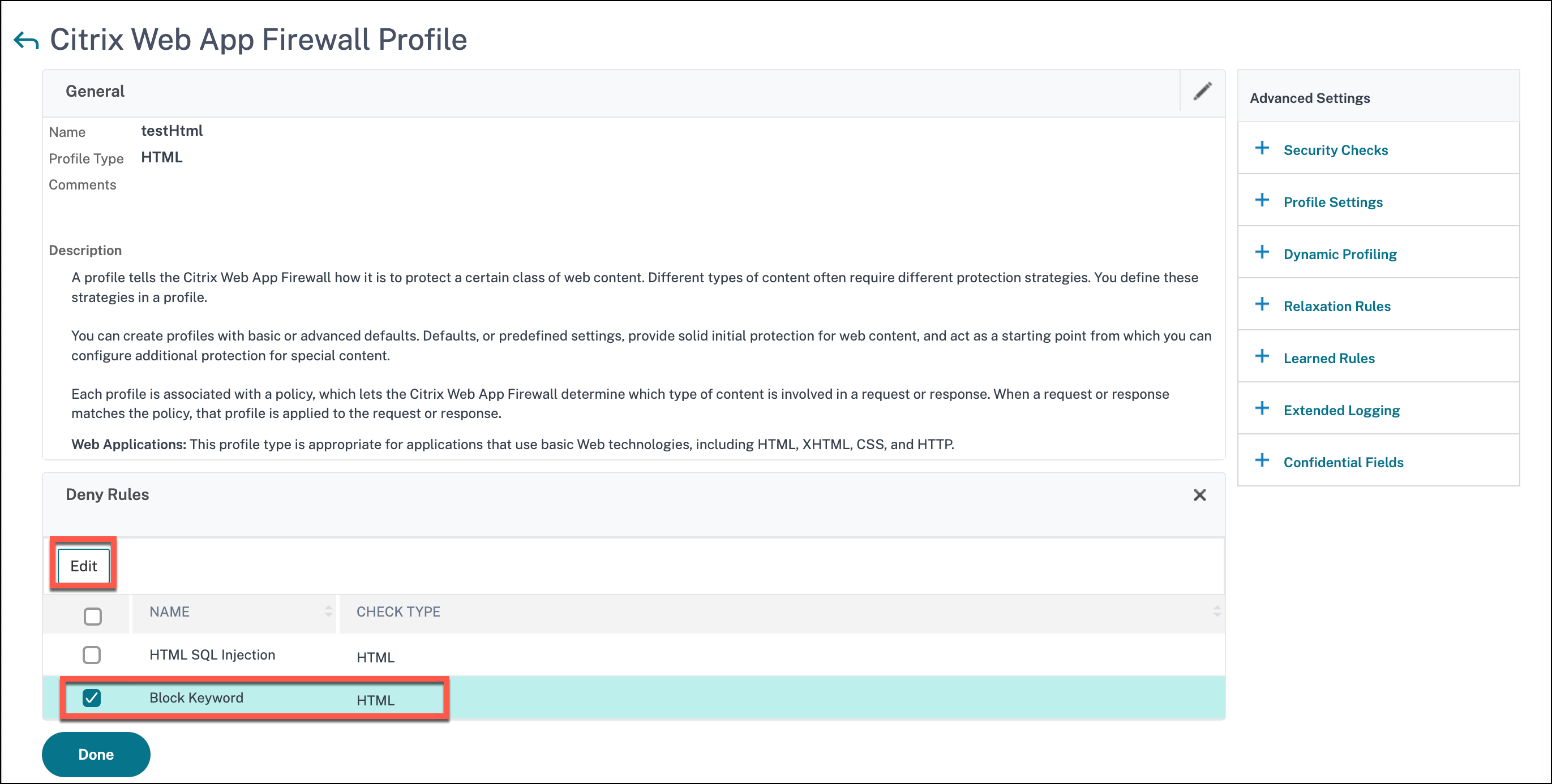Open Profile Settings link
1552x784 pixels.
pos(1333,203)
